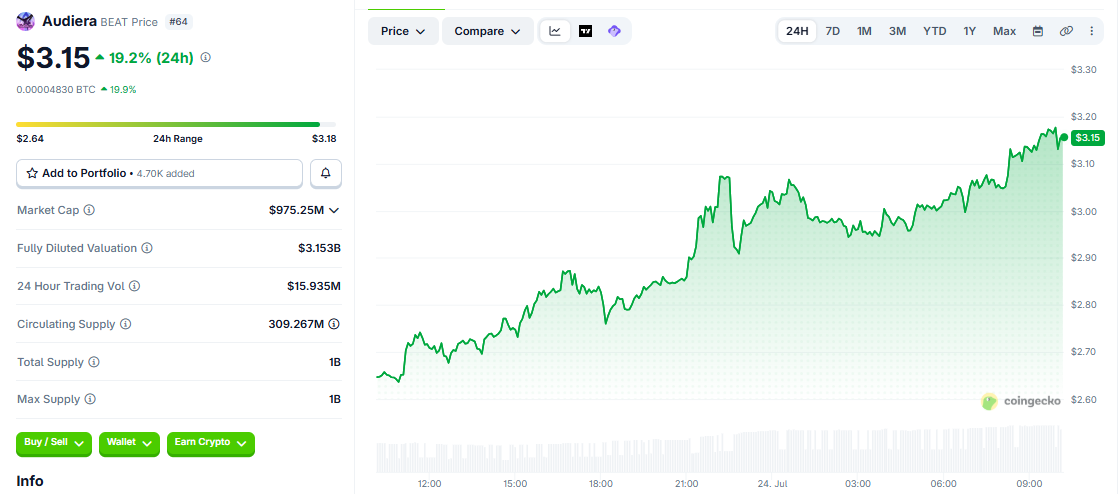Select the 24H time range tab
This screenshot has height=494, width=1120.
[797, 31]
